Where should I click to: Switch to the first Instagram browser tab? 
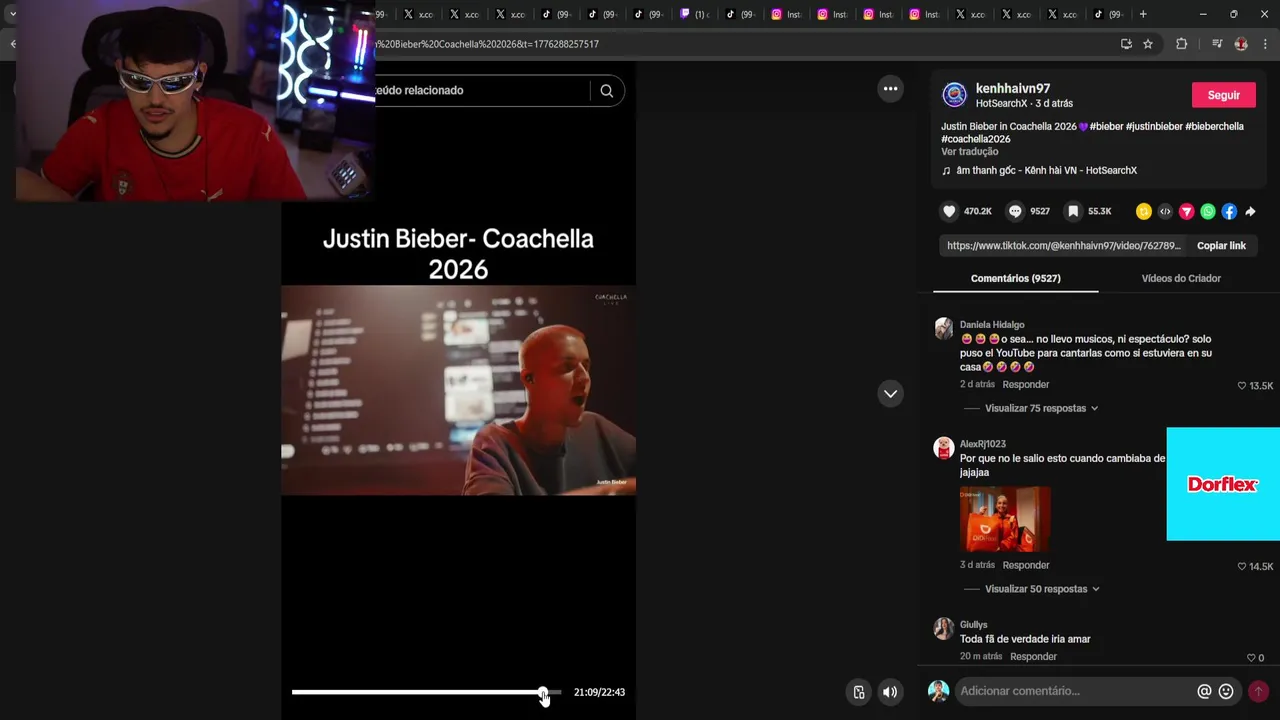788,14
